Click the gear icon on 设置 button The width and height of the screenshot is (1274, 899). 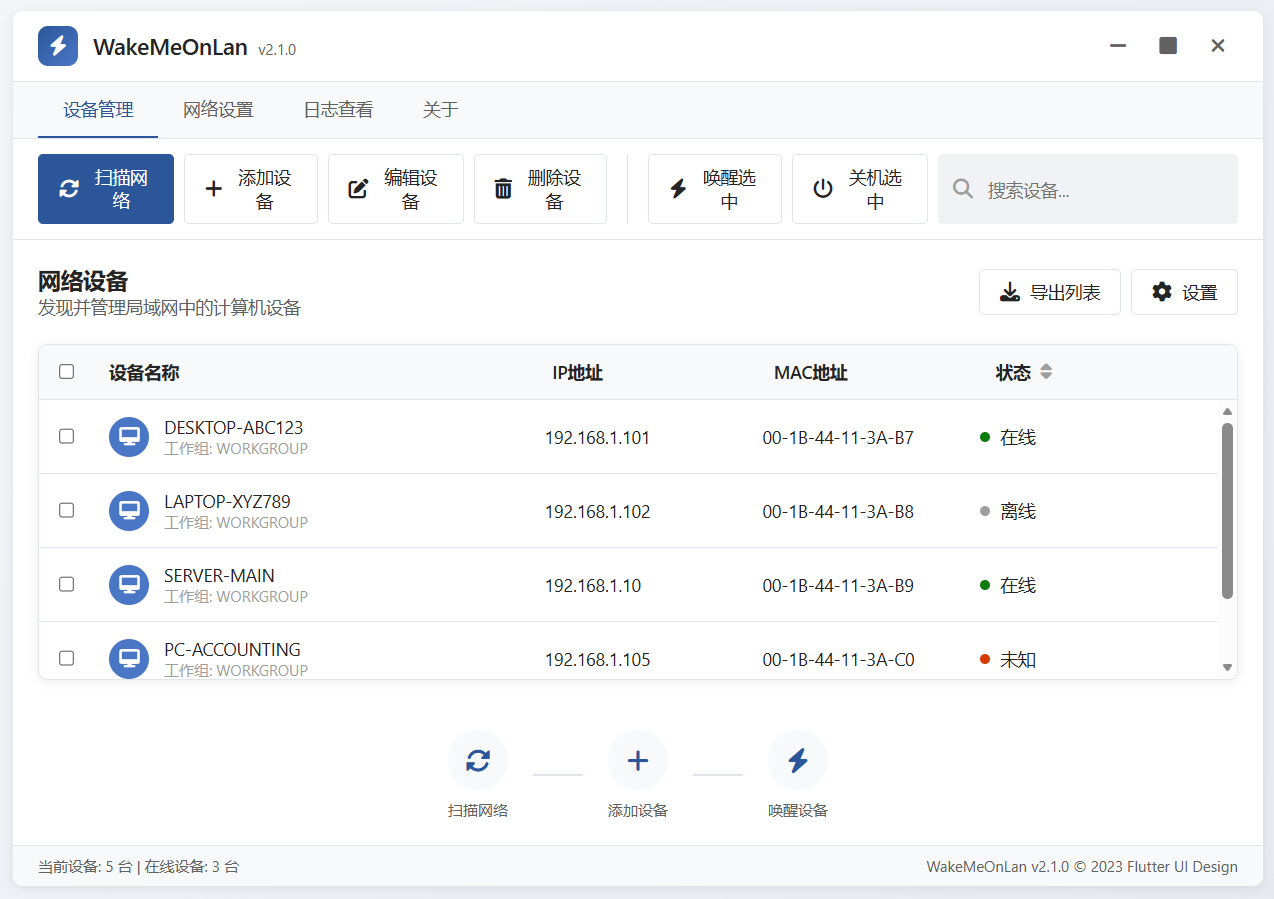[x=1162, y=292]
